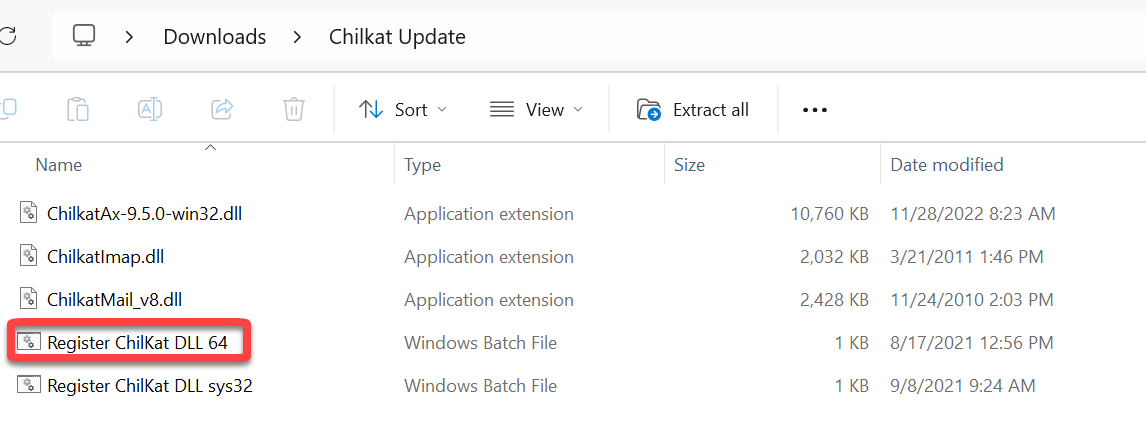Click the refresh icon in address bar
Viewport: 1146px width, 448px height.
coord(7,37)
